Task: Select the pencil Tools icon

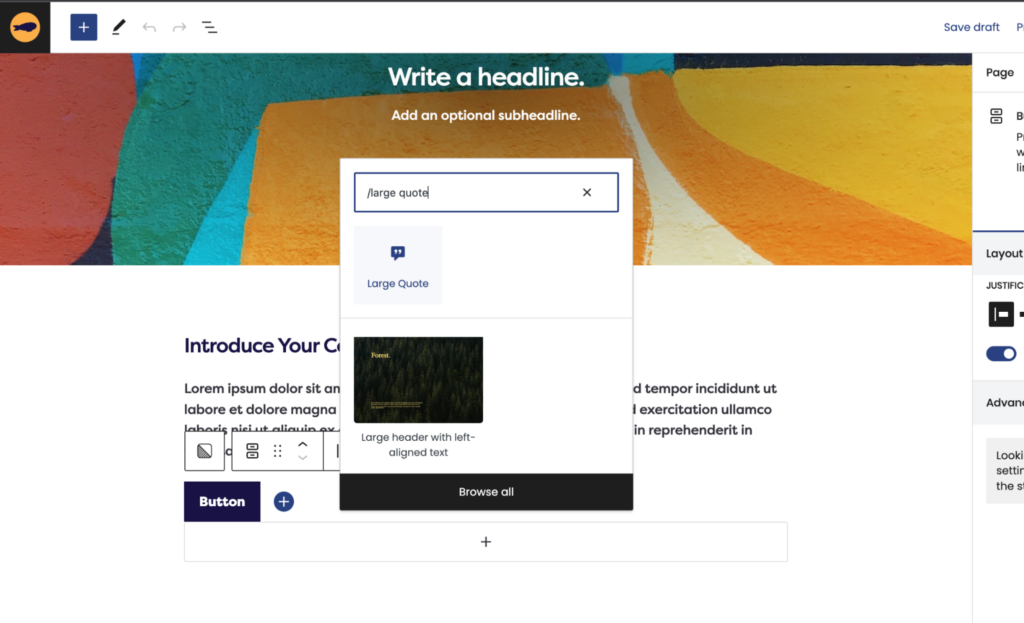Action: coord(119,27)
